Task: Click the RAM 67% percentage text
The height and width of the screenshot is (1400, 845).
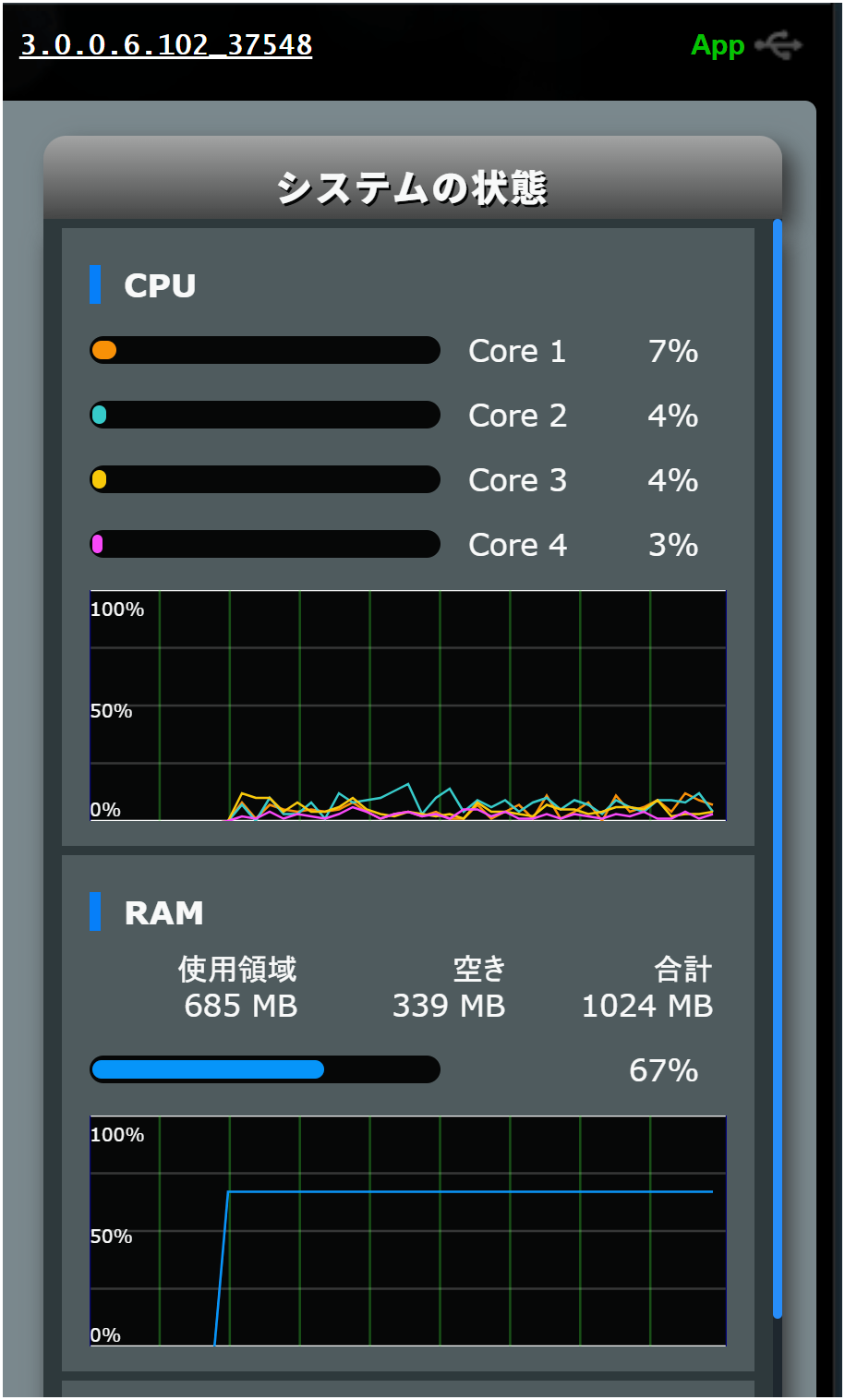Action: 663,1070
